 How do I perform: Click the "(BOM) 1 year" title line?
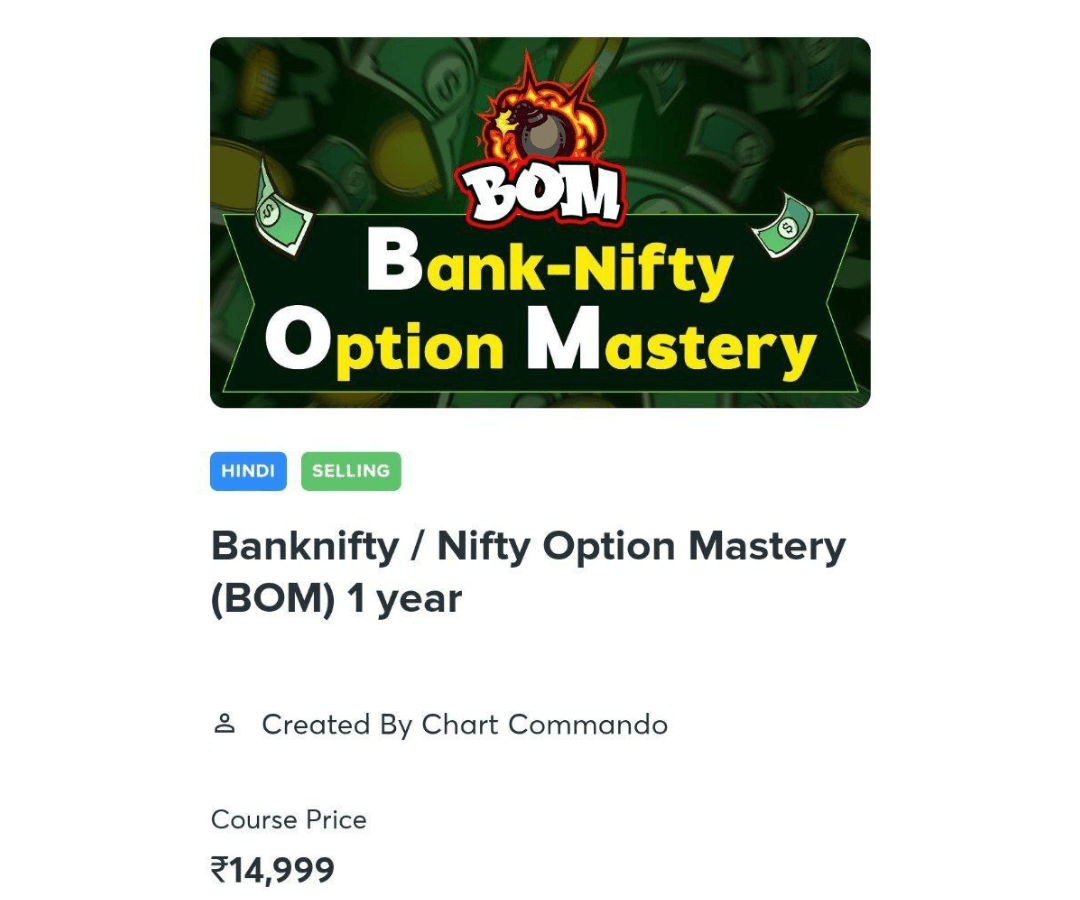[336, 599]
